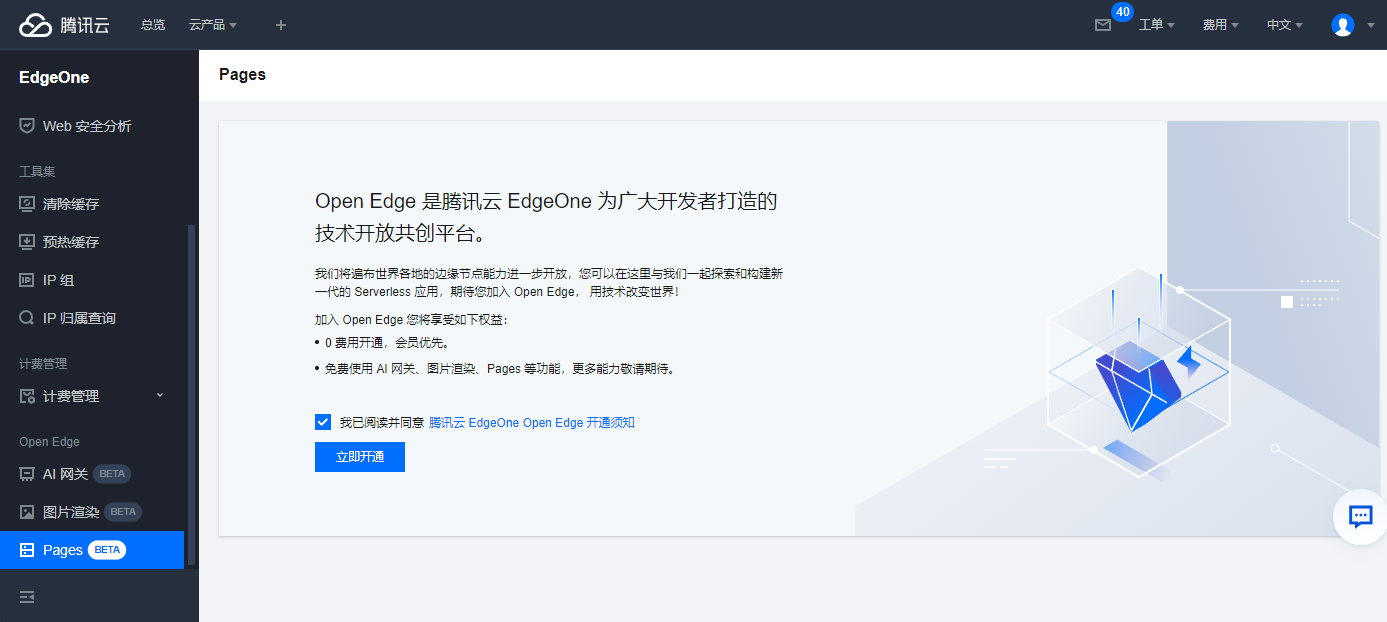1387x622 pixels.
Task: Click the 立即开通 activation button
Action: 359,457
